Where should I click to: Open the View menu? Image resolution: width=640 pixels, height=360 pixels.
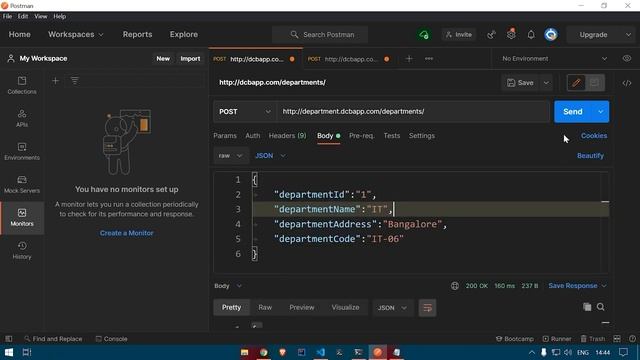pyautogui.click(x=40, y=16)
